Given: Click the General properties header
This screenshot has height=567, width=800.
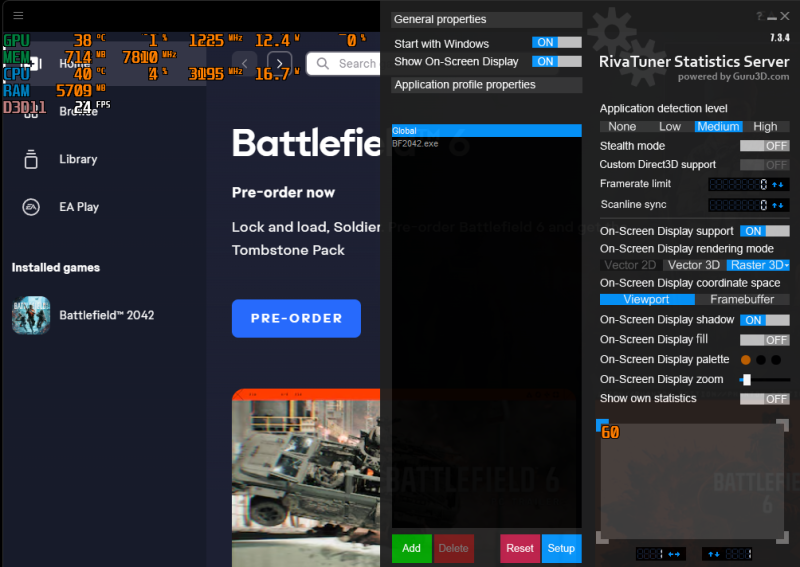Looking at the screenshot, I should (x=487, y=19).
